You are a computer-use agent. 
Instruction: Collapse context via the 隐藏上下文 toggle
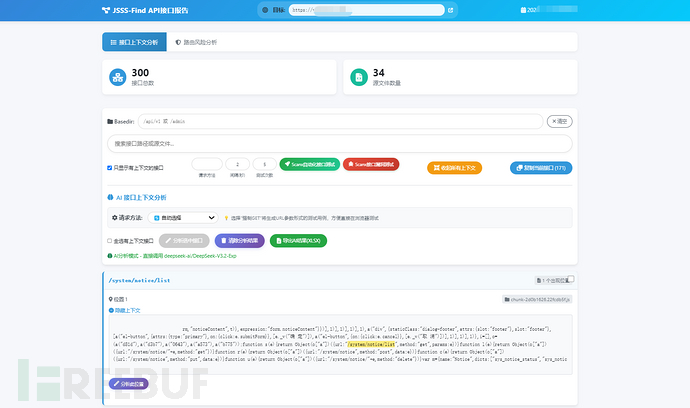click(x=127, y=310)
